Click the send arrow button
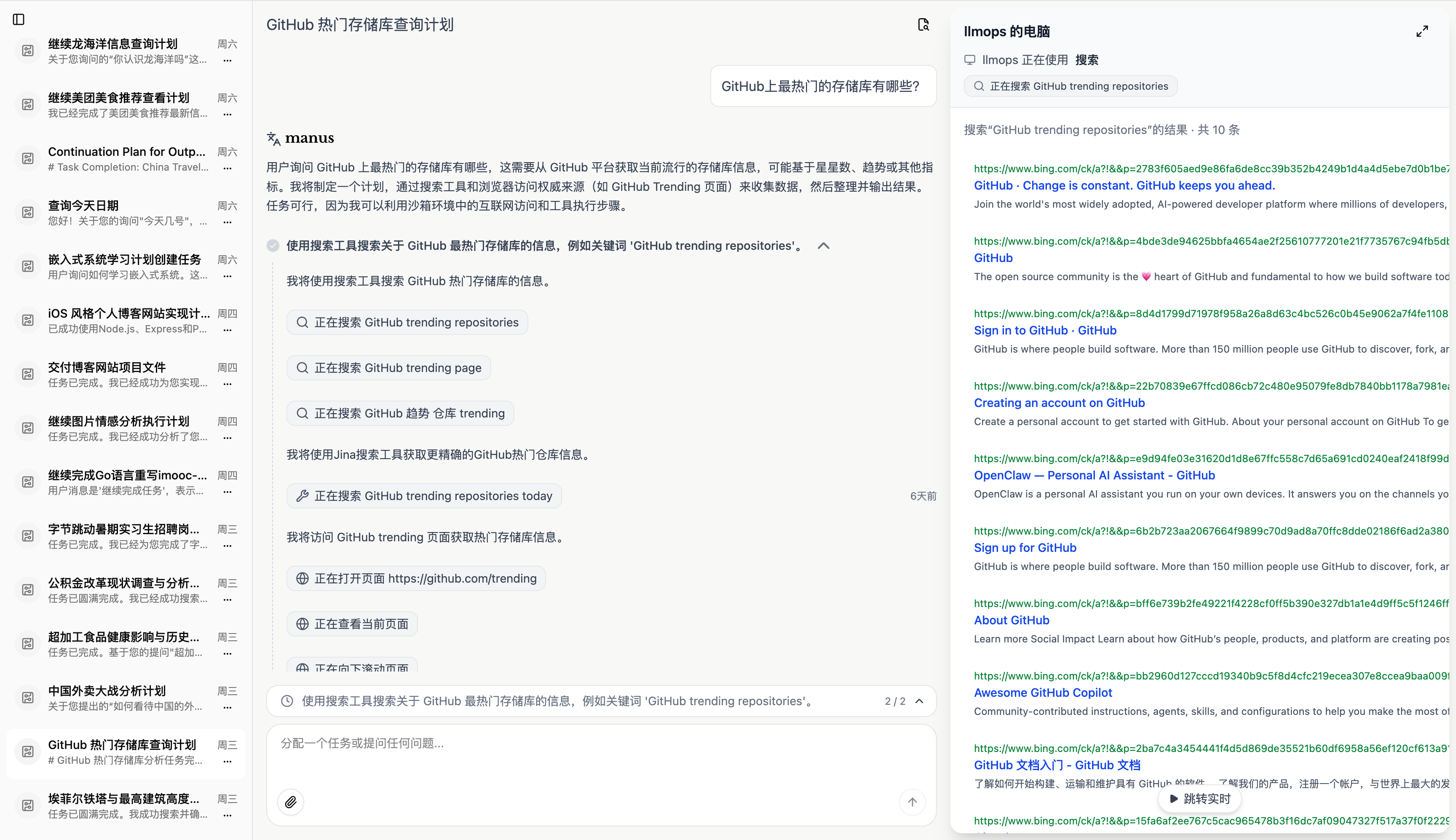Screen dimensions: 1456x840 [912, 802]
